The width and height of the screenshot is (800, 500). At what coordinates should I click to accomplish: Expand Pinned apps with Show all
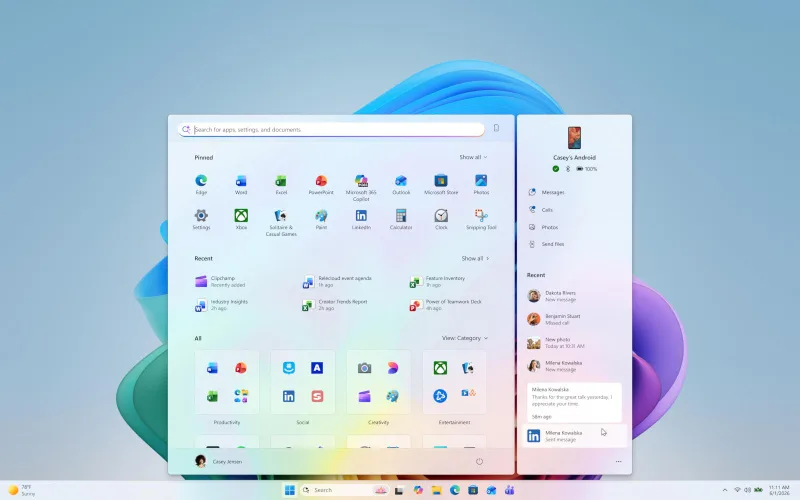(x=473, y=157)
